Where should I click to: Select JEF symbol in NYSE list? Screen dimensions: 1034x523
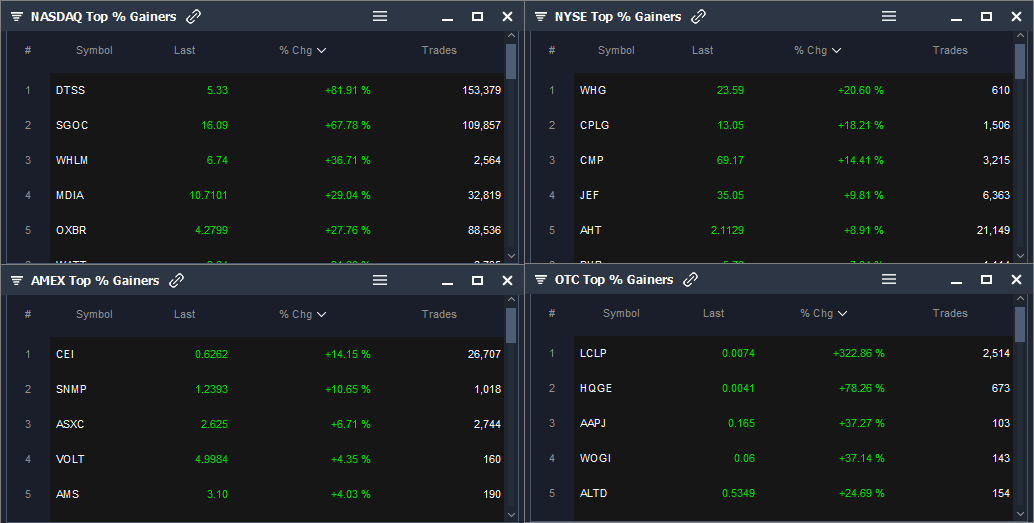(x=590, y=195)
